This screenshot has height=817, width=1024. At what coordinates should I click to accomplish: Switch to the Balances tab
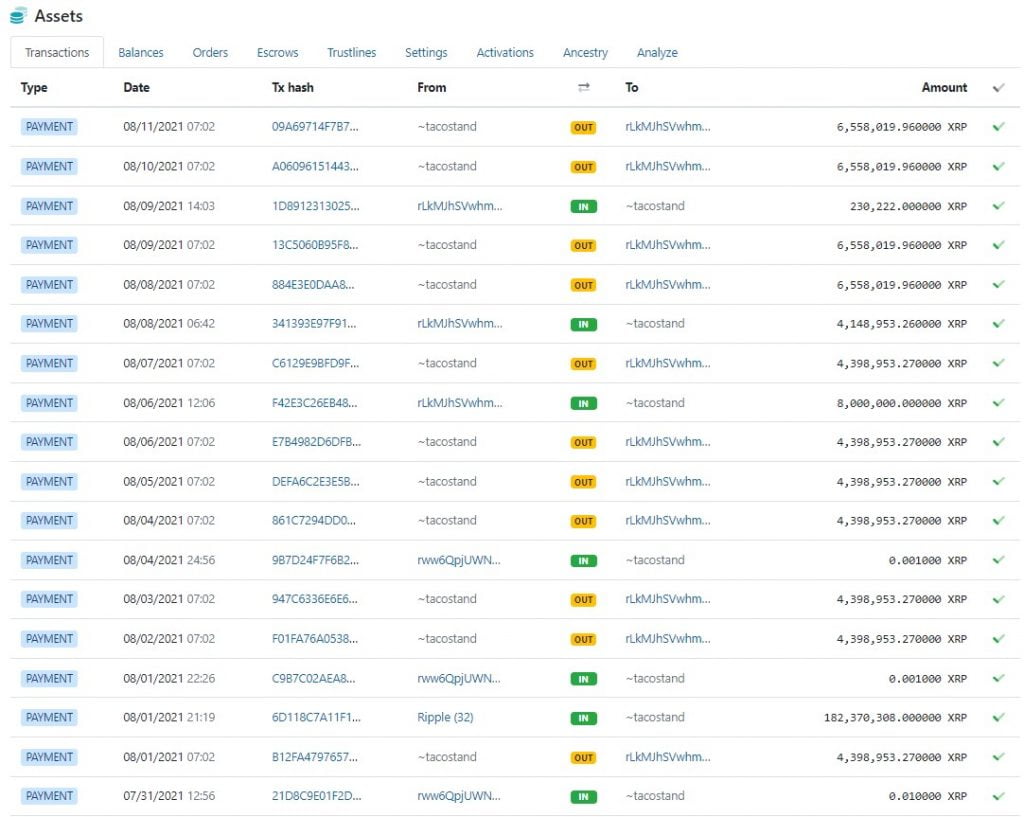[140, 52]
